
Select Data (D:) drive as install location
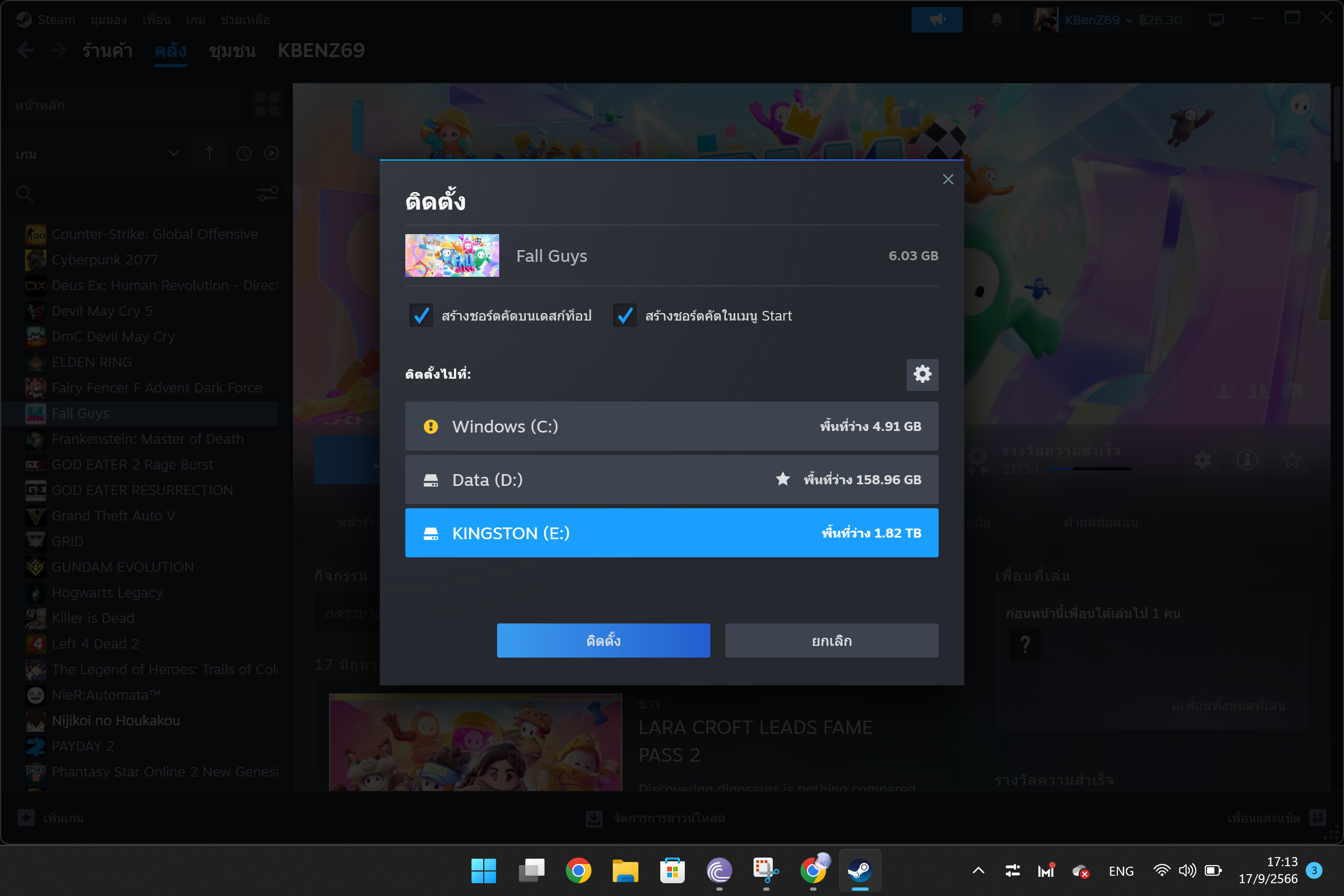click(671, 479)
